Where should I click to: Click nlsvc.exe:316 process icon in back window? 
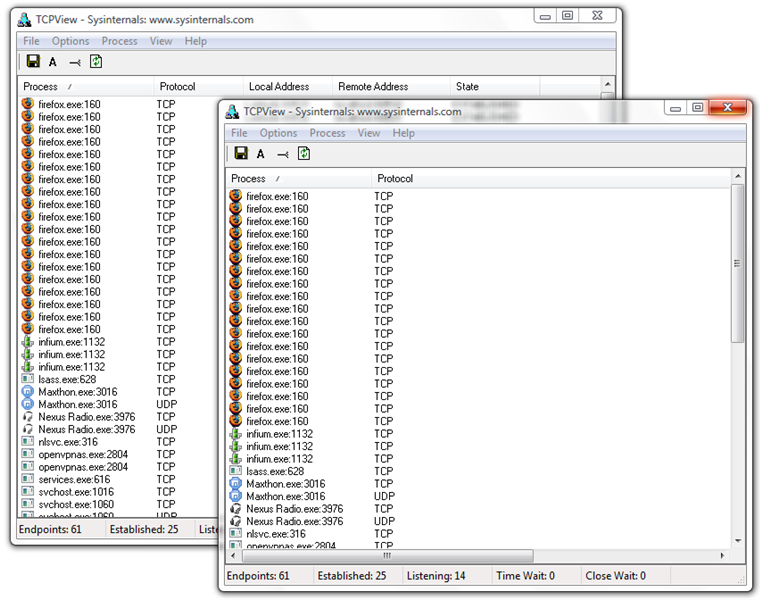(28, 441)
